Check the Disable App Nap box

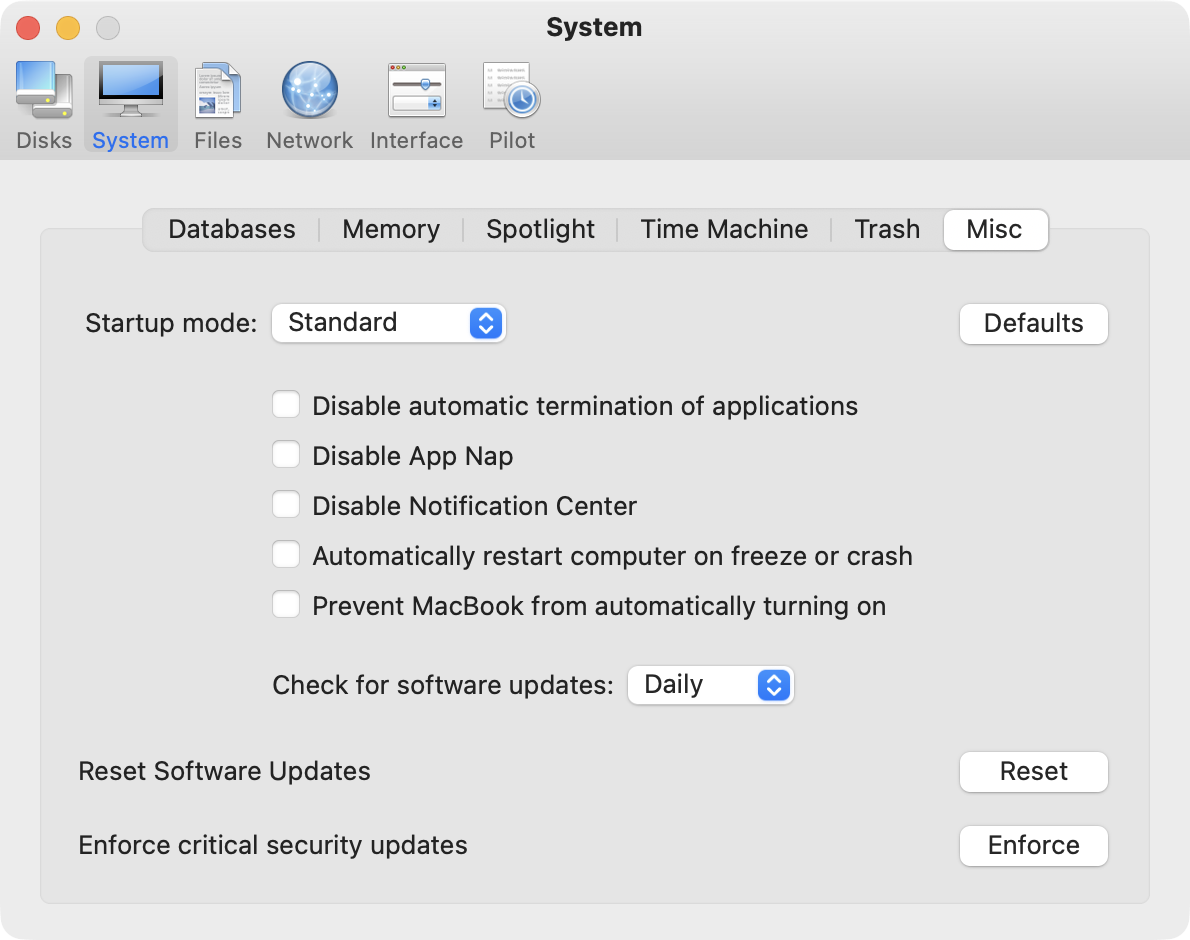(x=287, y=455)
